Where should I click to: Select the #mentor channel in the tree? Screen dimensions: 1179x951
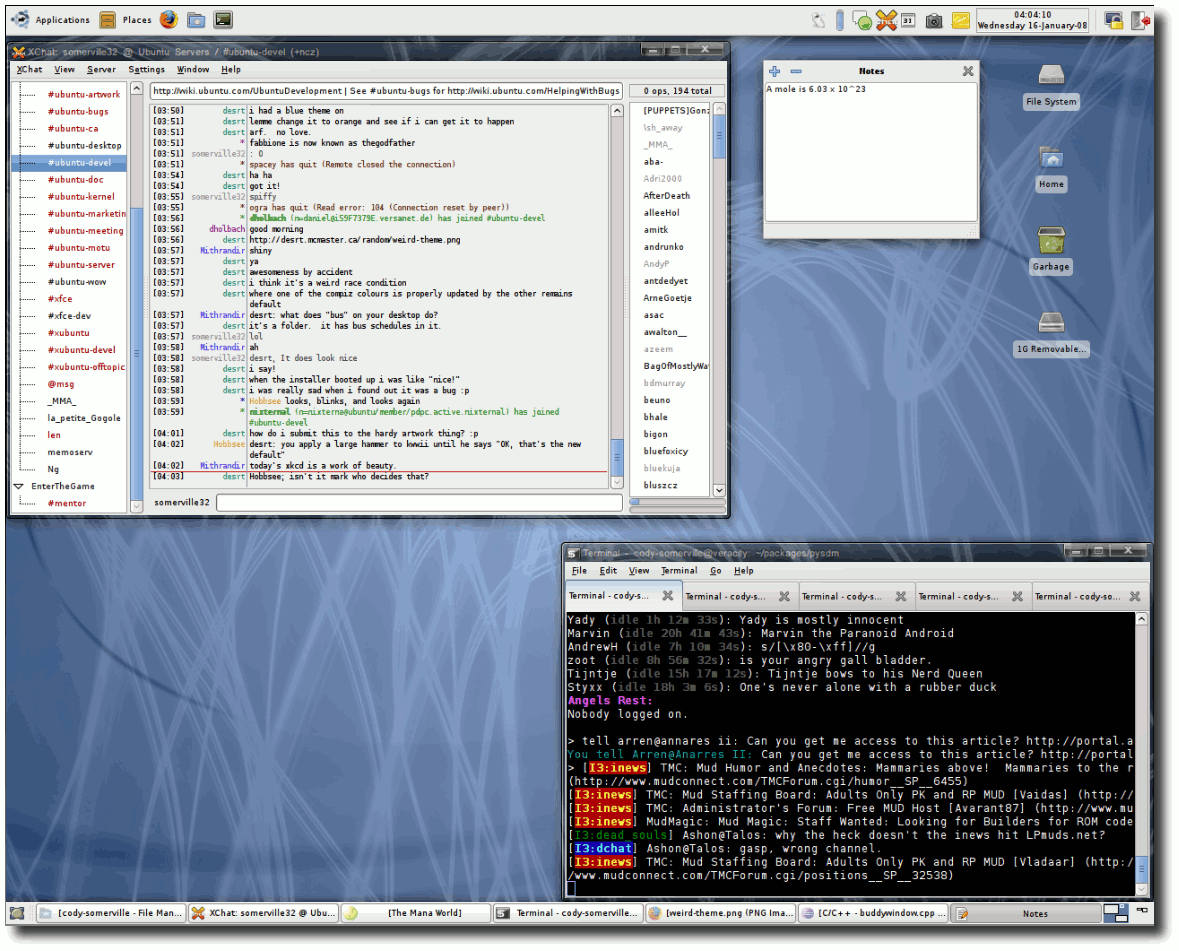pos(67,504)
